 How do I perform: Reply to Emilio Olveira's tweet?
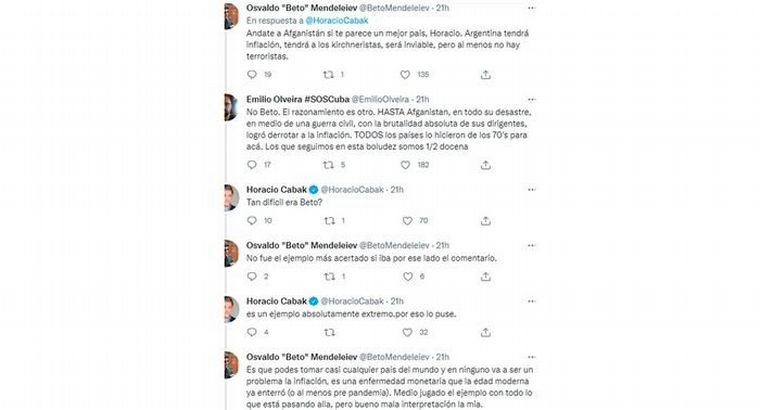[252, 165]
